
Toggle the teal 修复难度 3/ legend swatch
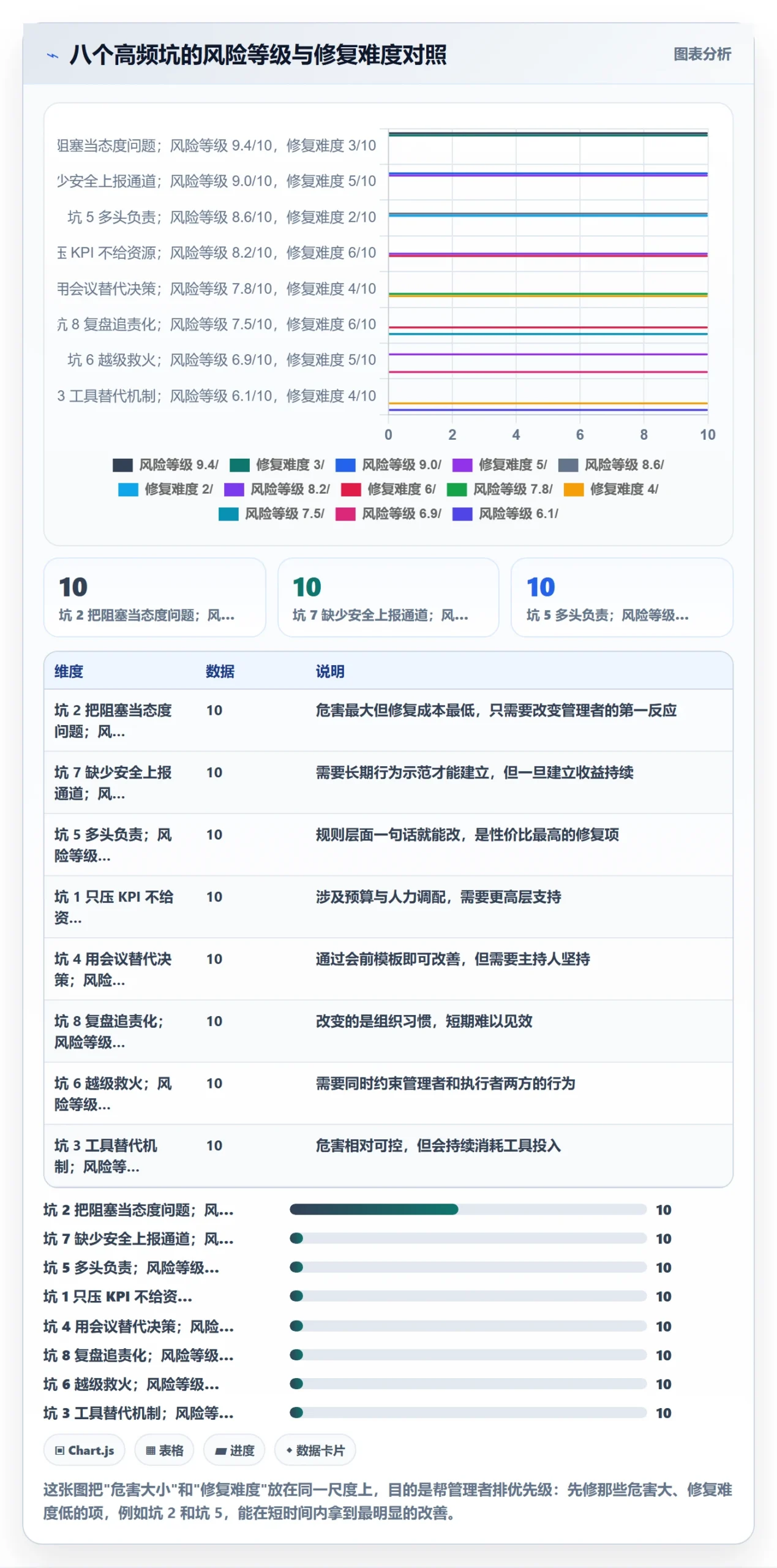pyautogui.click(x=239, y=465)
